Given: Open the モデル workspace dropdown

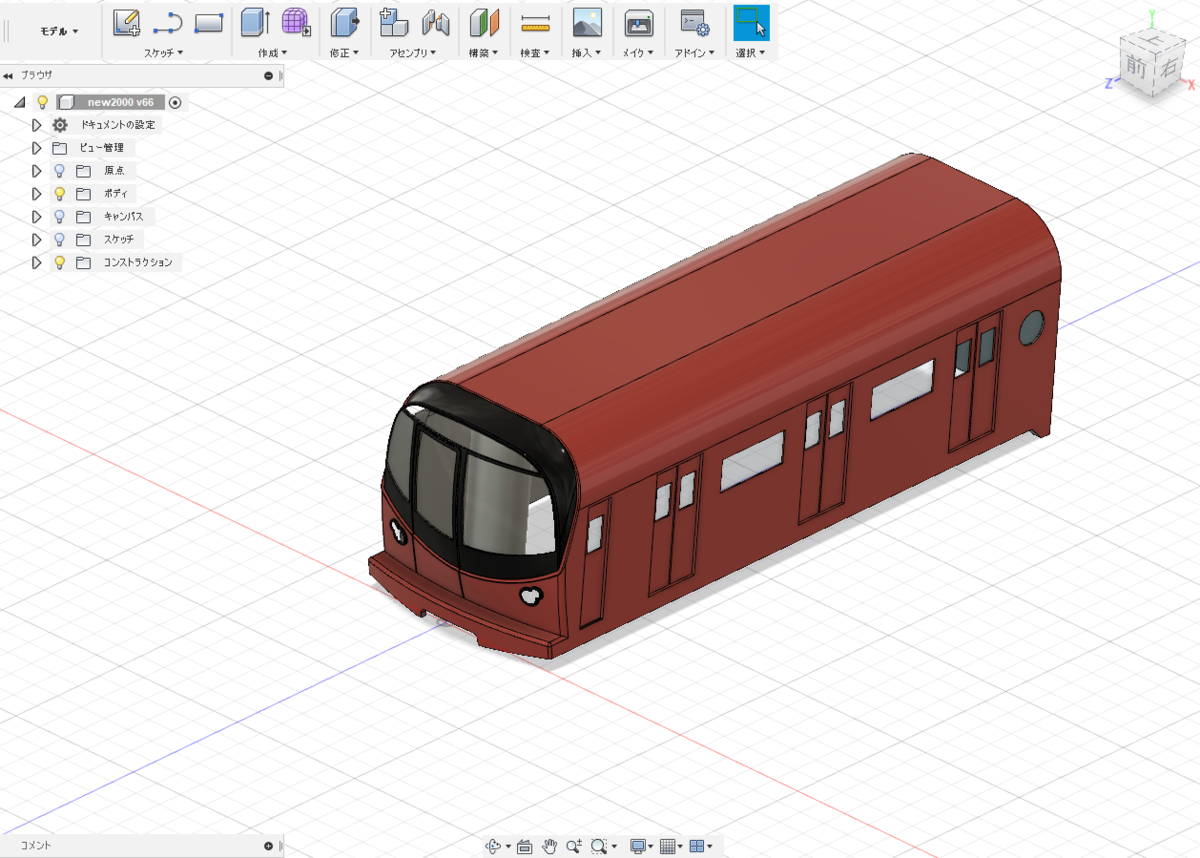Looking at the screenshot, I should click(59, 31).
